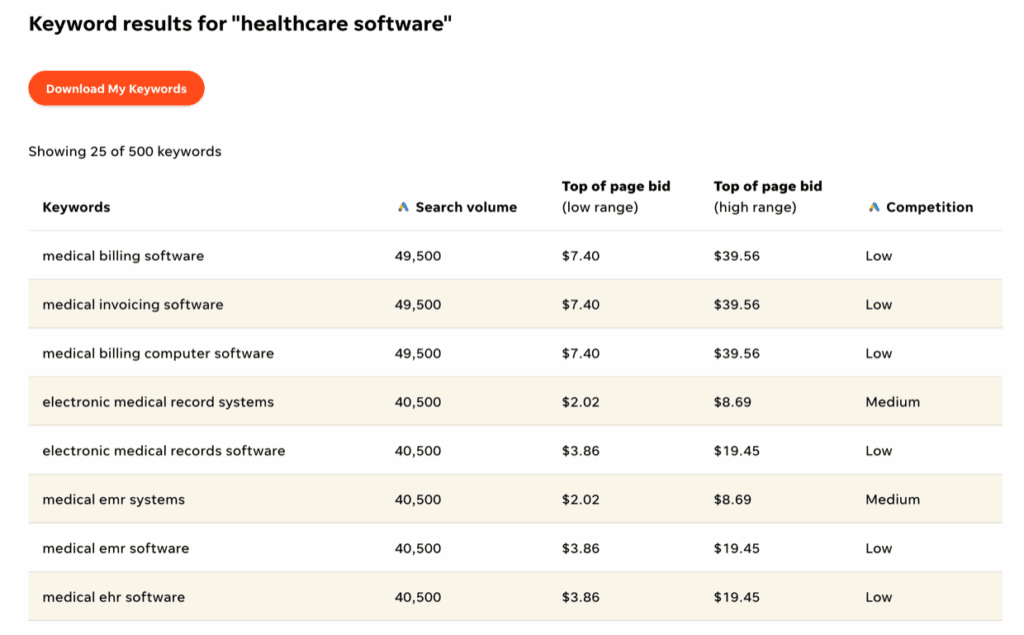Select electronic medical records software keyword
The image size is (1024, 635).
163,450
